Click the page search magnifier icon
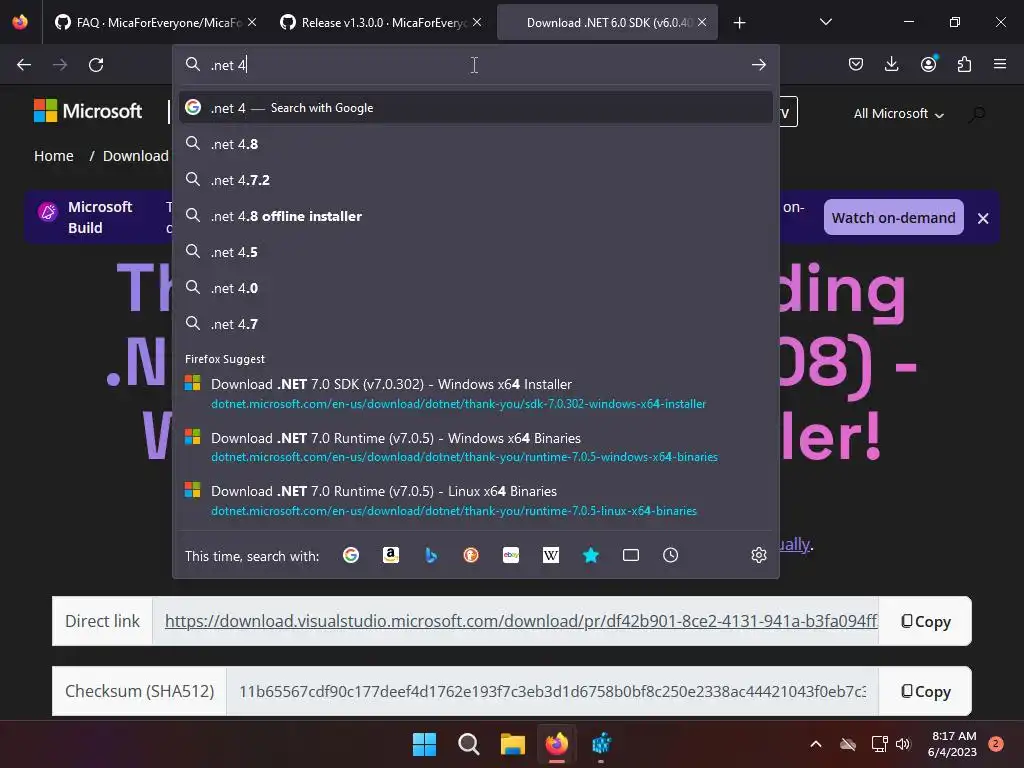 click(x=977, y=114)
